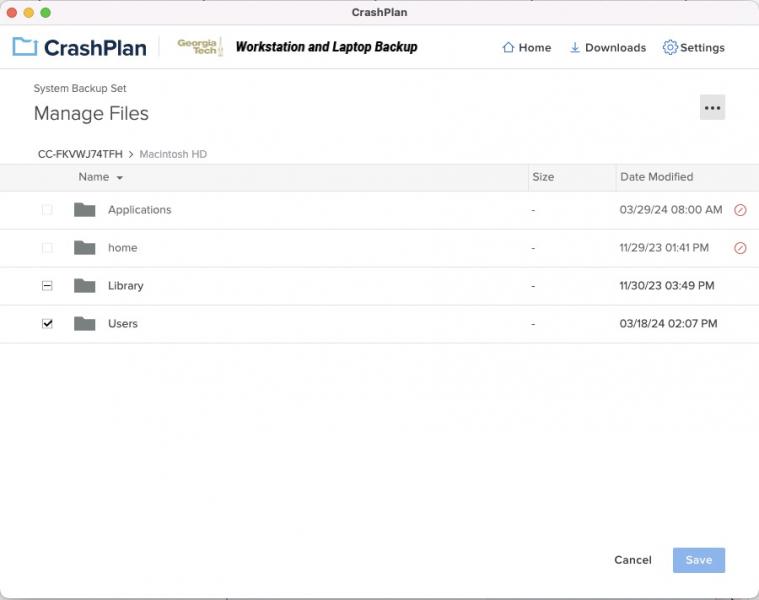Viewport: 759px width, 600px height.
Task: Toggle the Library folder partial checkbox
Action: pyautogui.click(x=47, y=286)
